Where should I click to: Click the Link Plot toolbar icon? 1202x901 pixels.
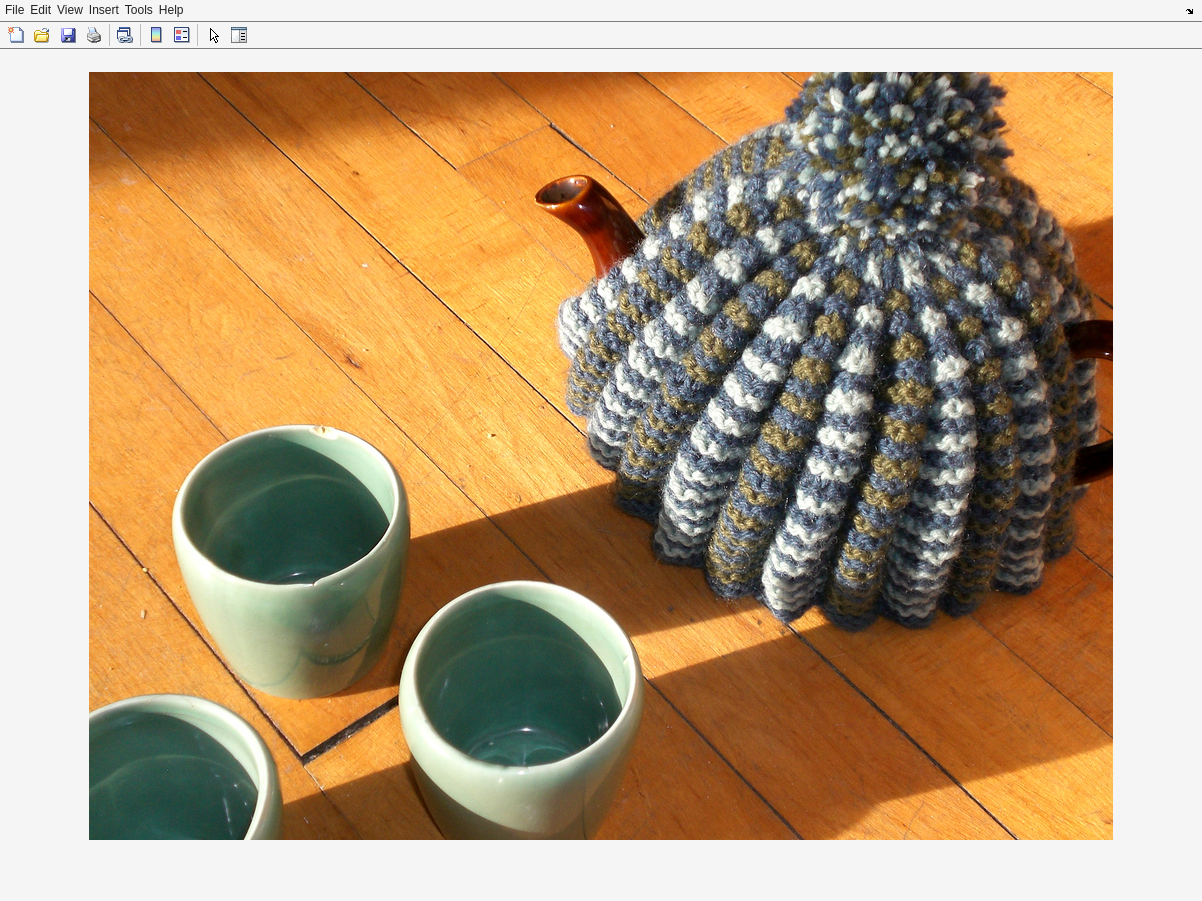pos(124,35)
